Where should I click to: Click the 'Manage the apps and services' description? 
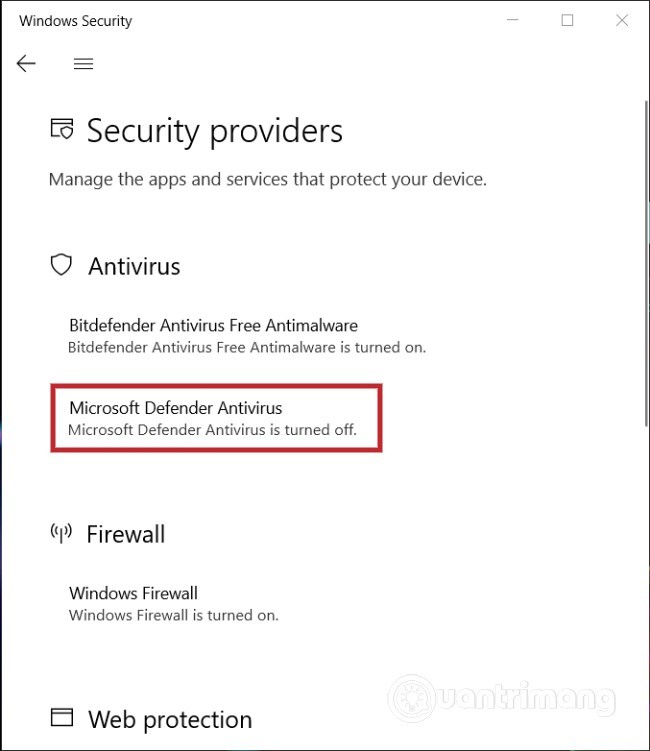(x=267, y=180)
